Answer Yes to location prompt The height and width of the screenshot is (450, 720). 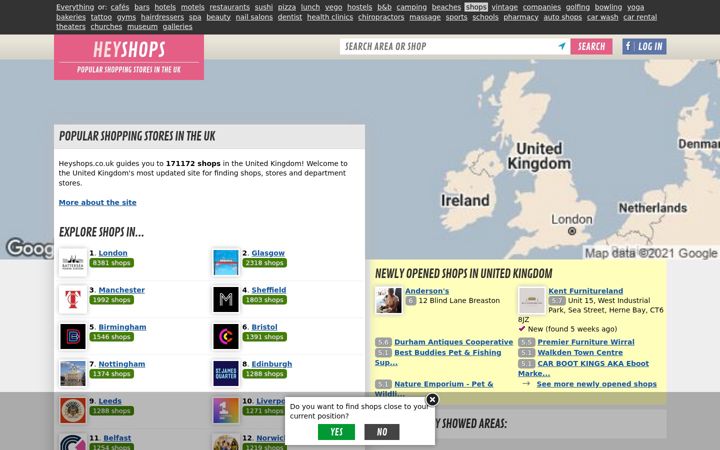pos(336,432)
